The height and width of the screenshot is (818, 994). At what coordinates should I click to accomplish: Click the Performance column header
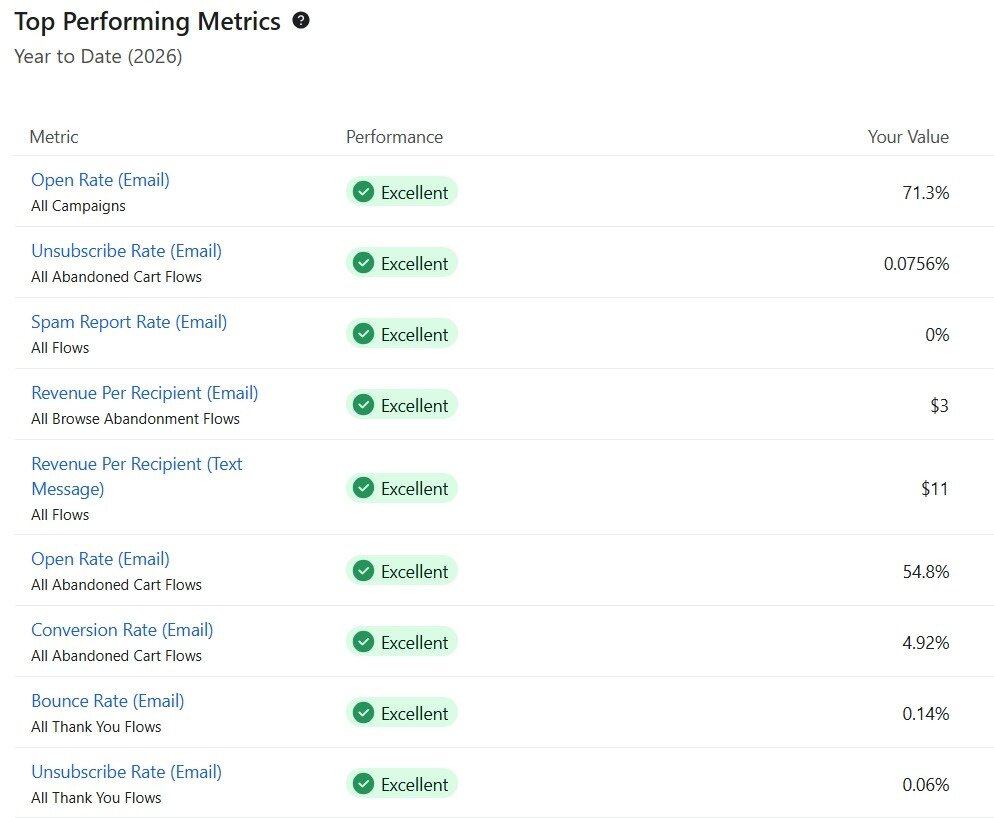[x=394, y=137]
